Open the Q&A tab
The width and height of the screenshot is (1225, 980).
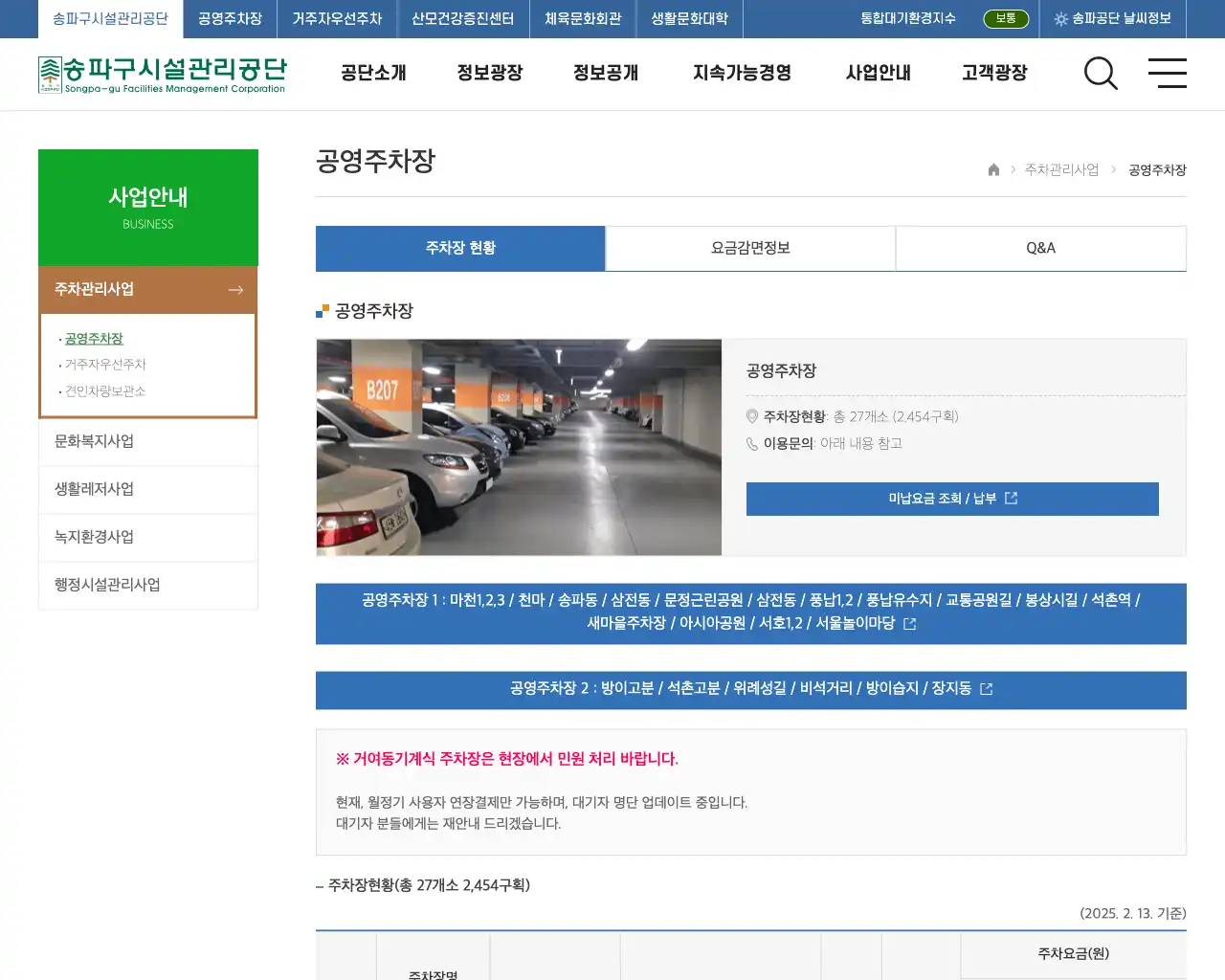pyautogui.click(x=1040, y=248)
